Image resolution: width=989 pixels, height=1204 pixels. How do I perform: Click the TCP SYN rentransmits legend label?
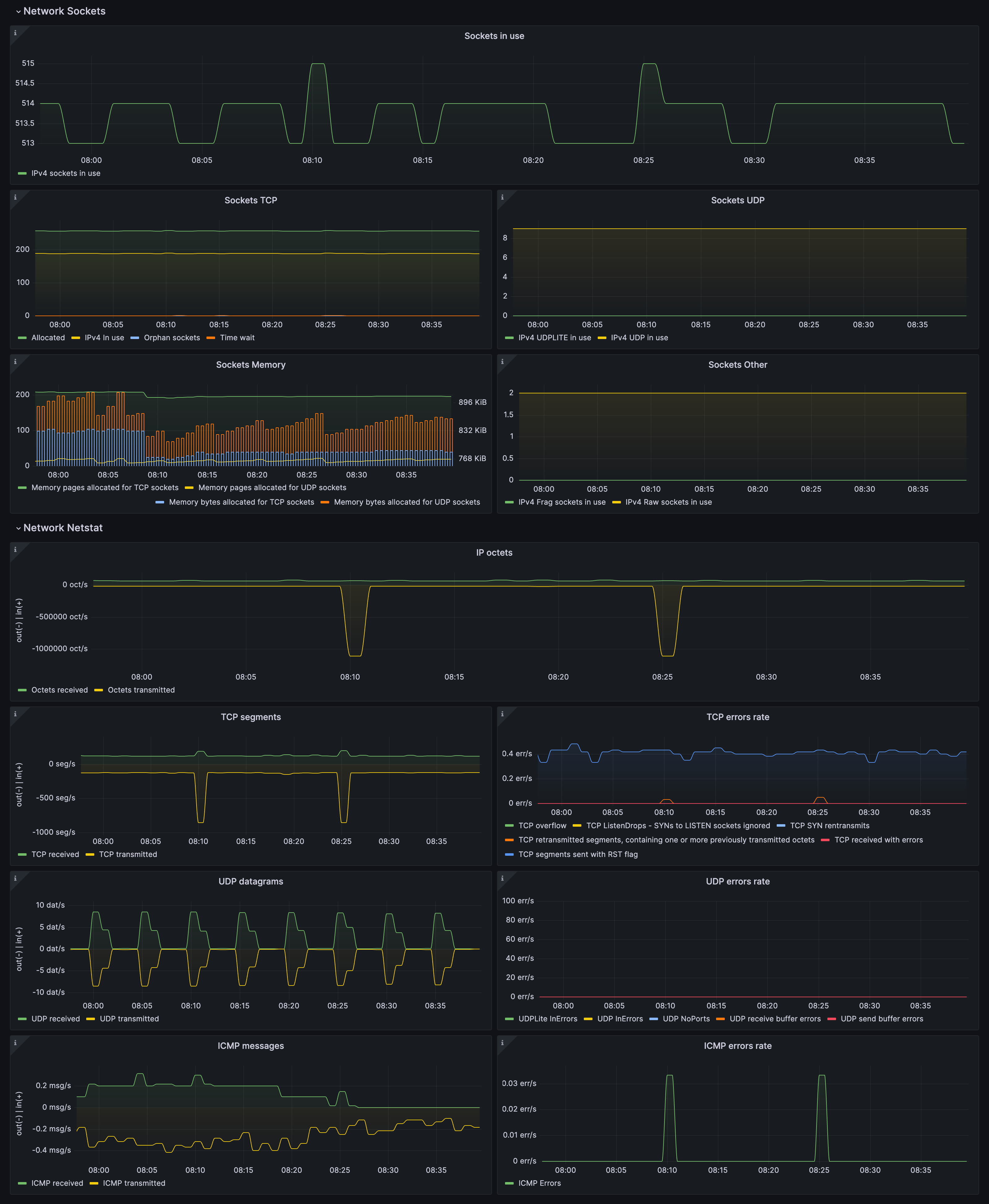point(831,825)
